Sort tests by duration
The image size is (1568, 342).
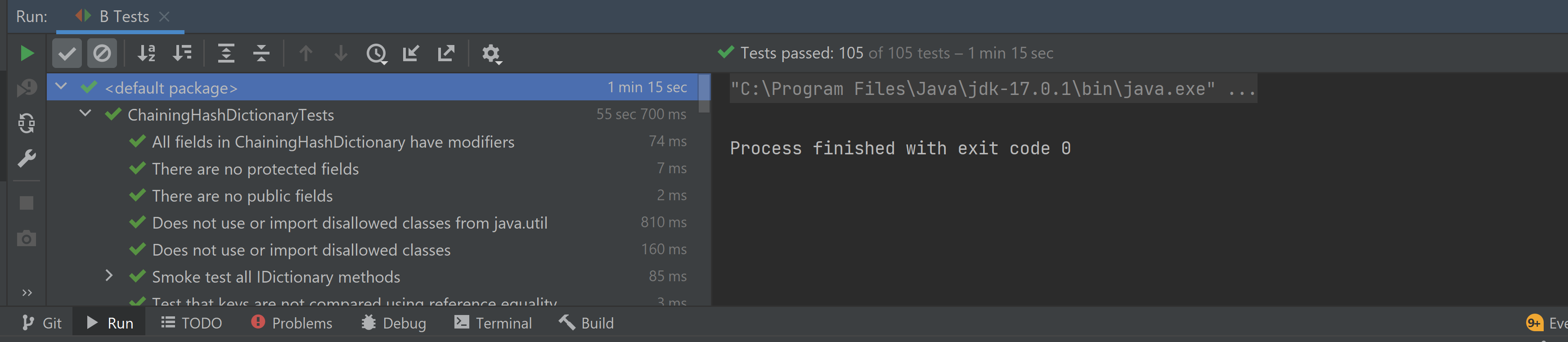182,54
